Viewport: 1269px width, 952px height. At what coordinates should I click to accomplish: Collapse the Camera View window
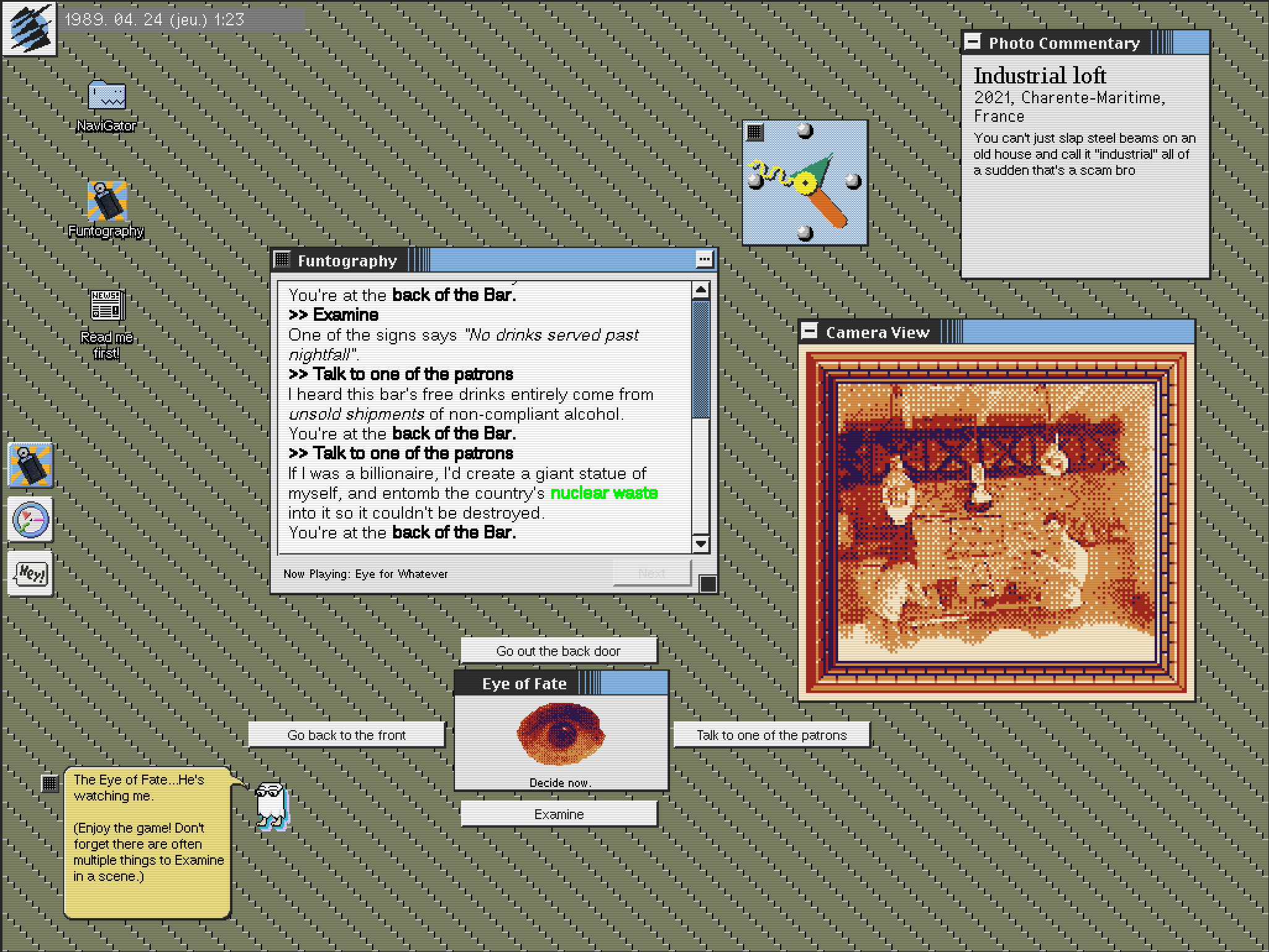pos(809,331)
